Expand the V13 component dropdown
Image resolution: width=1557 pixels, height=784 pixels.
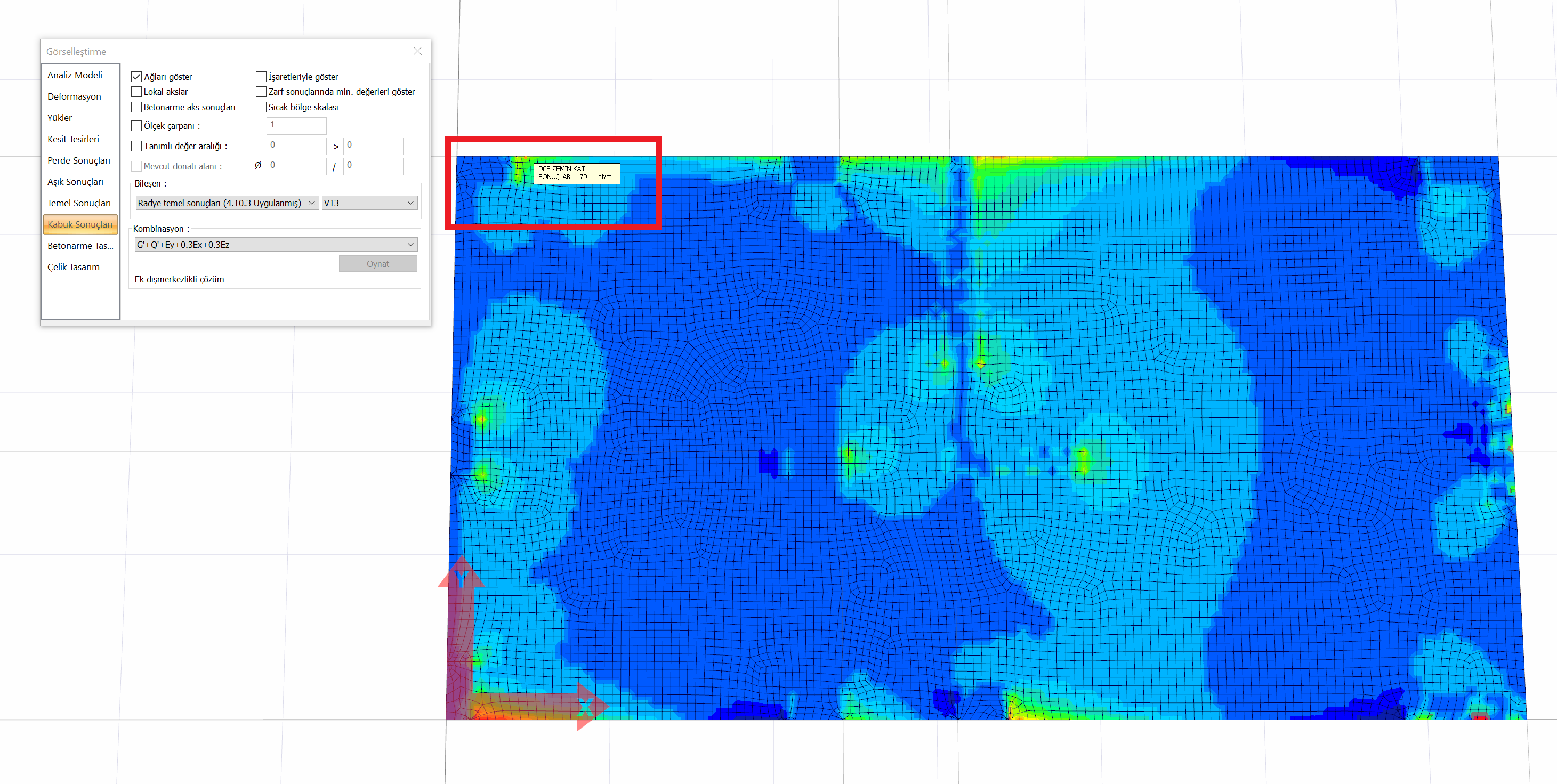pos(369,203)
